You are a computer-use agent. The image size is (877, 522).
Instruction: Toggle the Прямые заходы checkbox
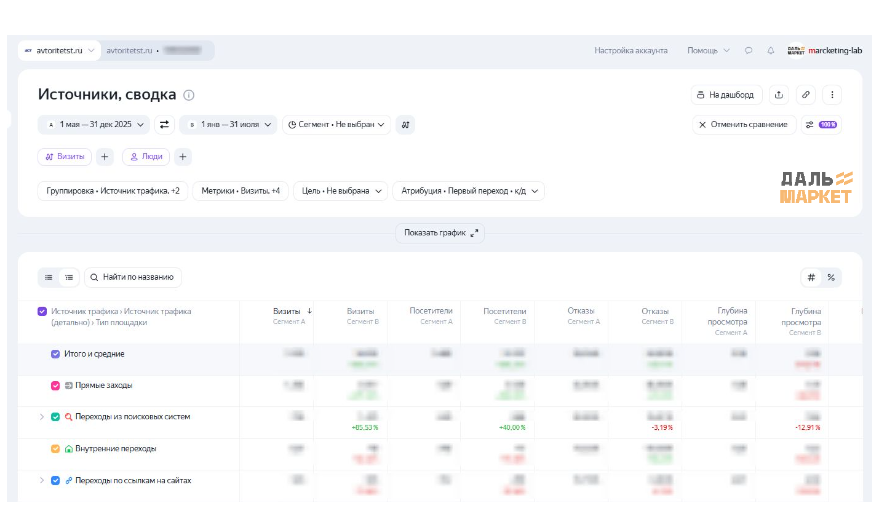[55, 385]
